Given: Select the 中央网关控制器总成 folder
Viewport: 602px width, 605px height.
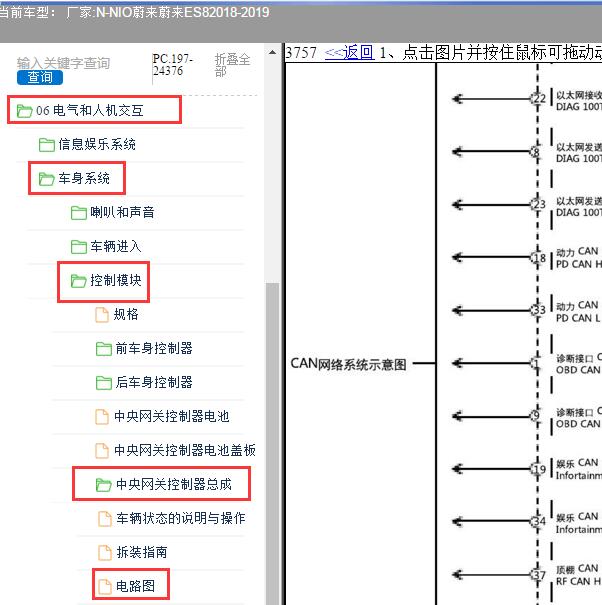Looking at the screenshot, I should click(174, 484).
